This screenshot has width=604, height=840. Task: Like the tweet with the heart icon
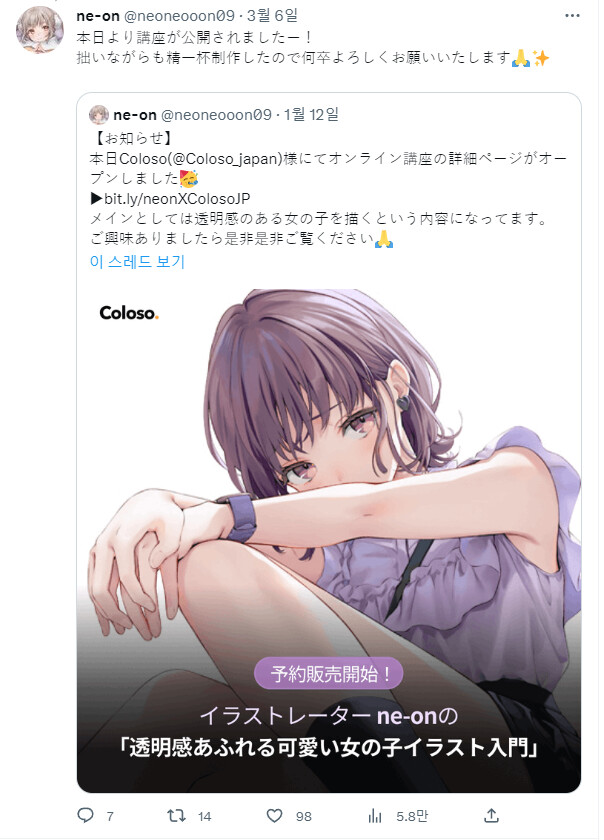coord(274,816)
